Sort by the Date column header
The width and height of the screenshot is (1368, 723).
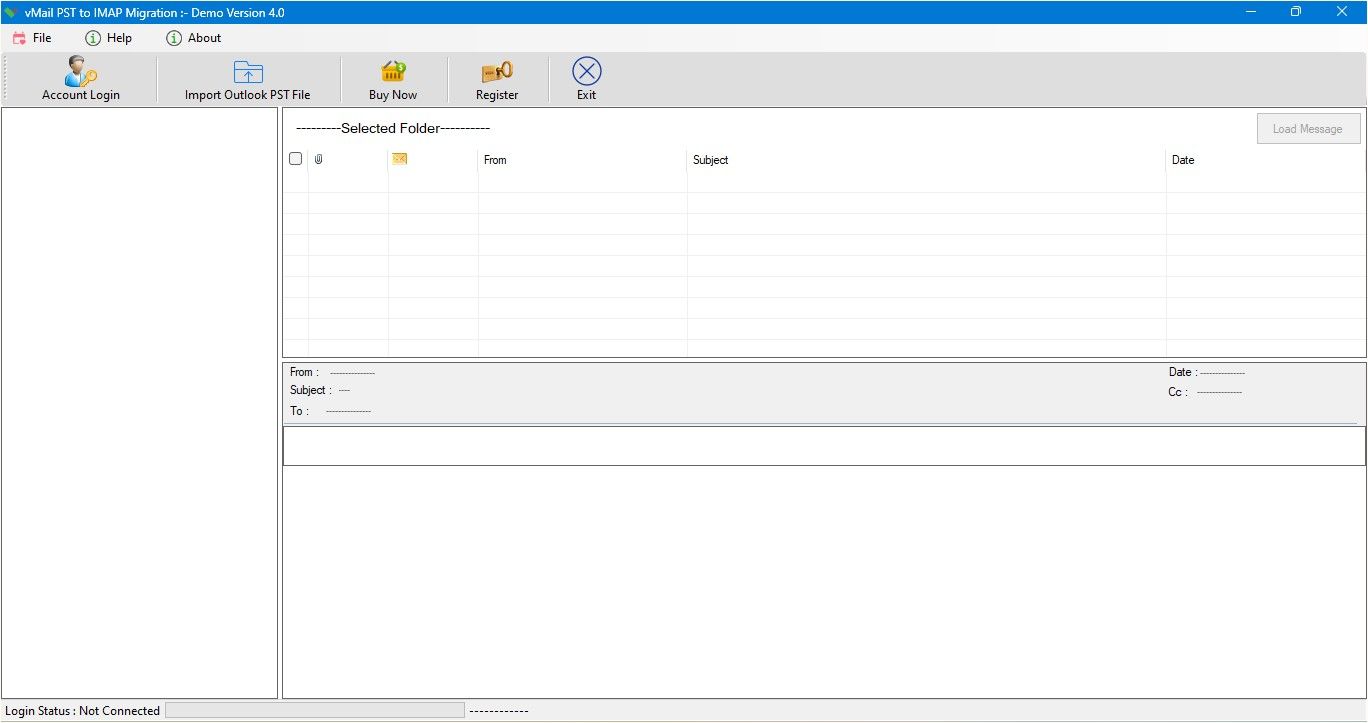(x=1265, y=160)
